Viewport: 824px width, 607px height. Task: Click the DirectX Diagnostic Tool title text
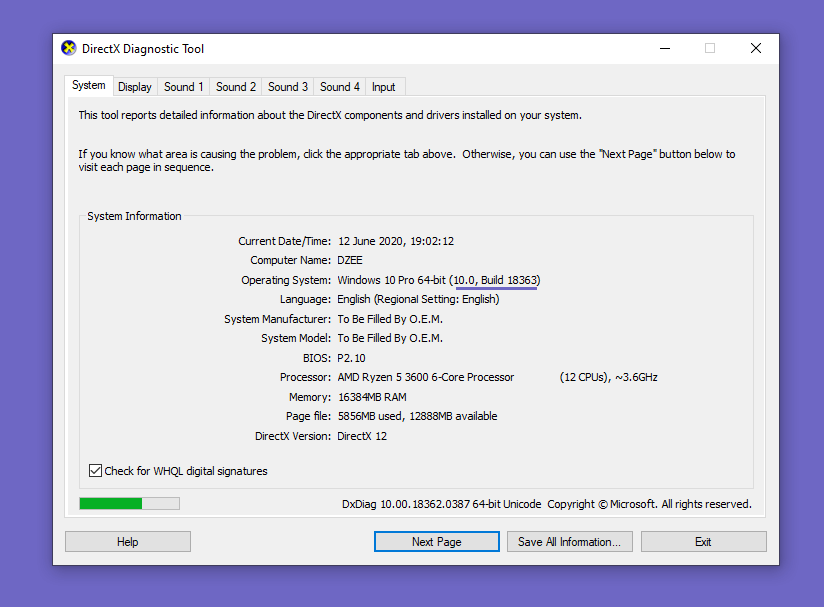click(x=143, y=49)
